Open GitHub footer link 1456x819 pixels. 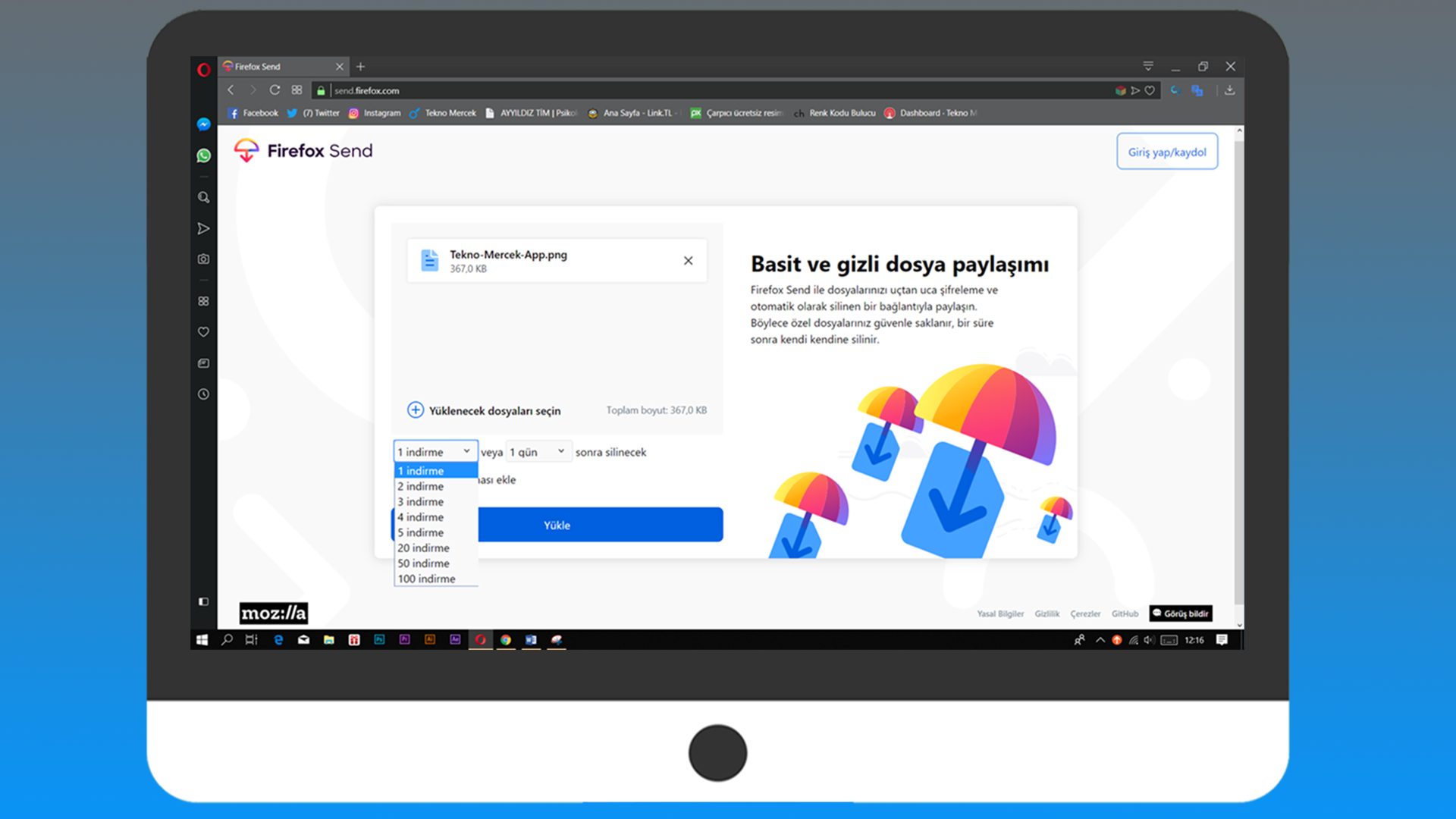click(1125, 613)
